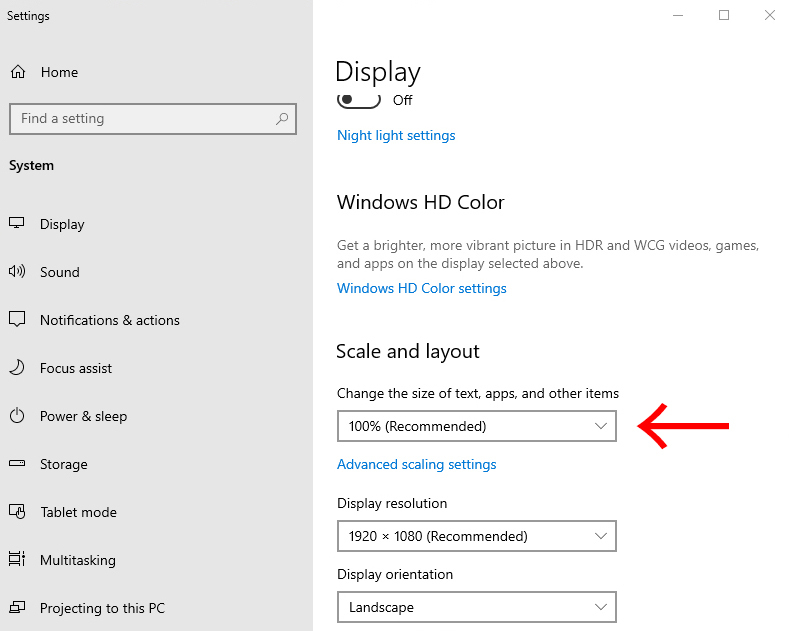Click the Storage drive icon

click(x=17, y=463)
